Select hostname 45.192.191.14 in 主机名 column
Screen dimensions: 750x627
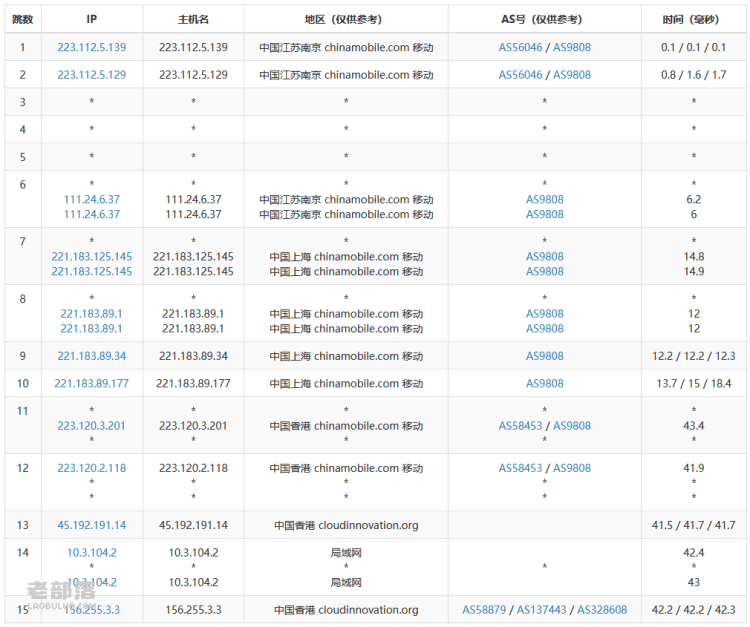click(193, 525)
